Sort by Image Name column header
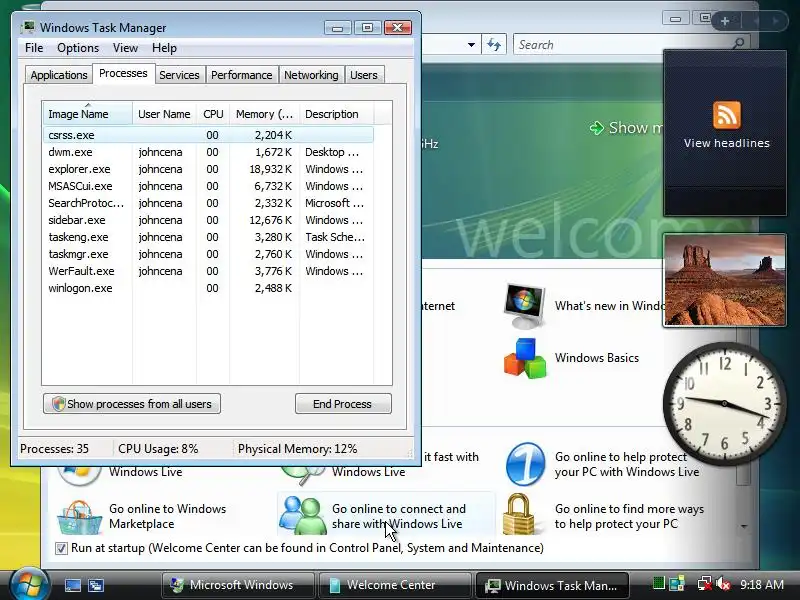 click(87, 114)
